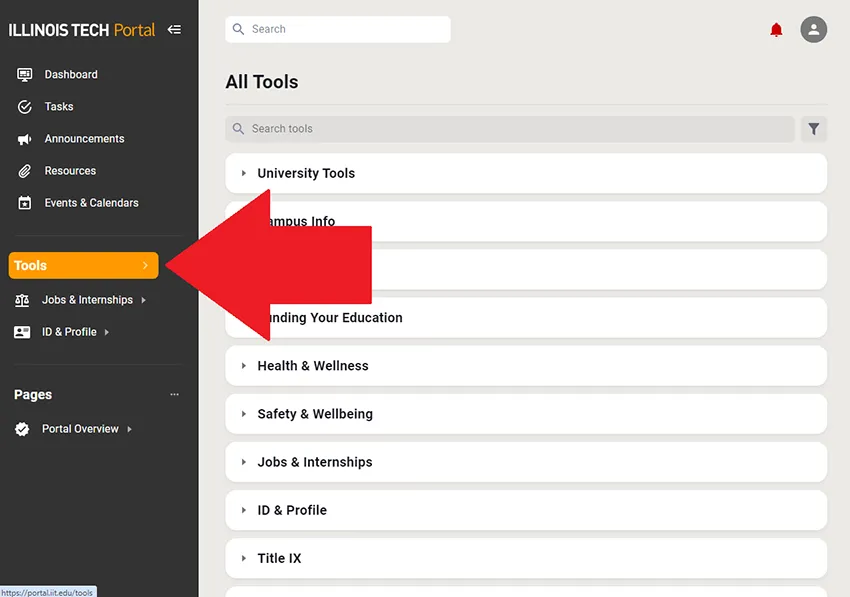Click the magnifier icon in the top search bar
This screenshot has height=597, width=850.
[x=238, y=29]
